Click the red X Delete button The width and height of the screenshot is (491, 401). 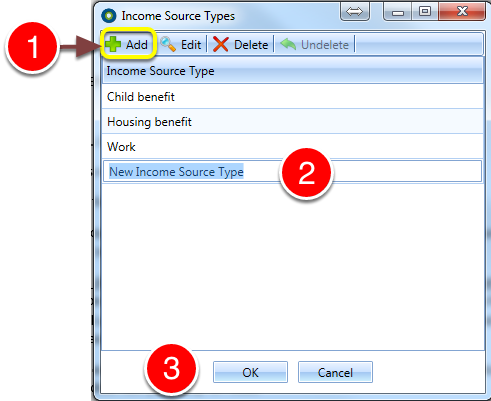pyautogui.click(x=240, y=44)
